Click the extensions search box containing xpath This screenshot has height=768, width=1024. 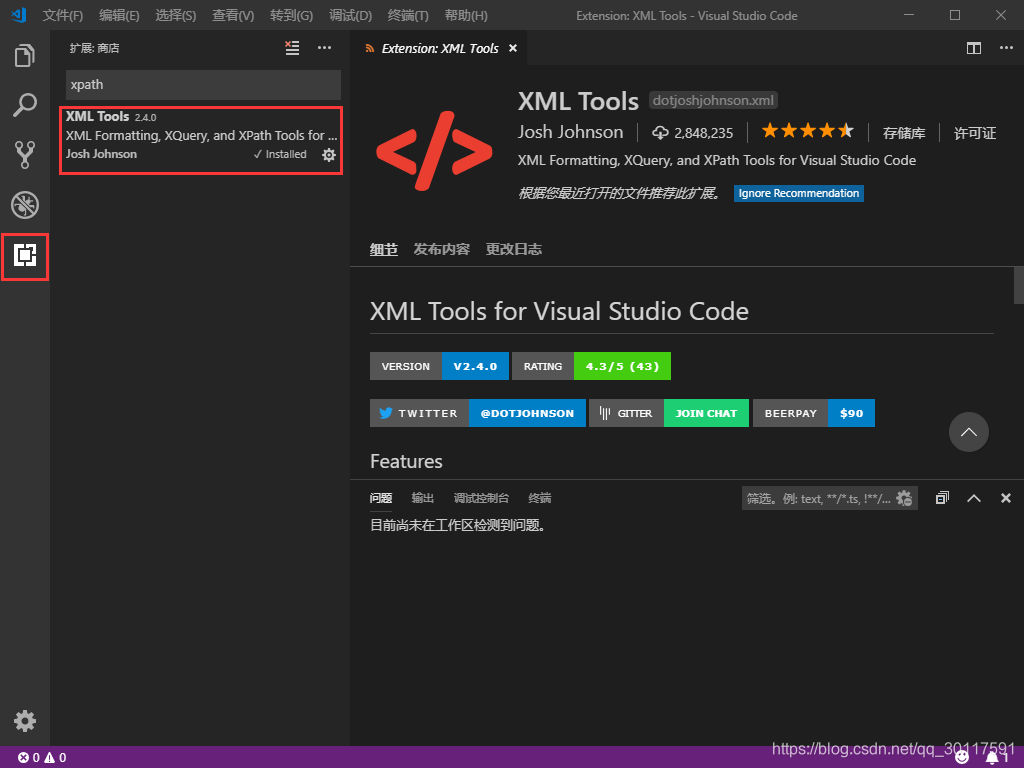203,85
